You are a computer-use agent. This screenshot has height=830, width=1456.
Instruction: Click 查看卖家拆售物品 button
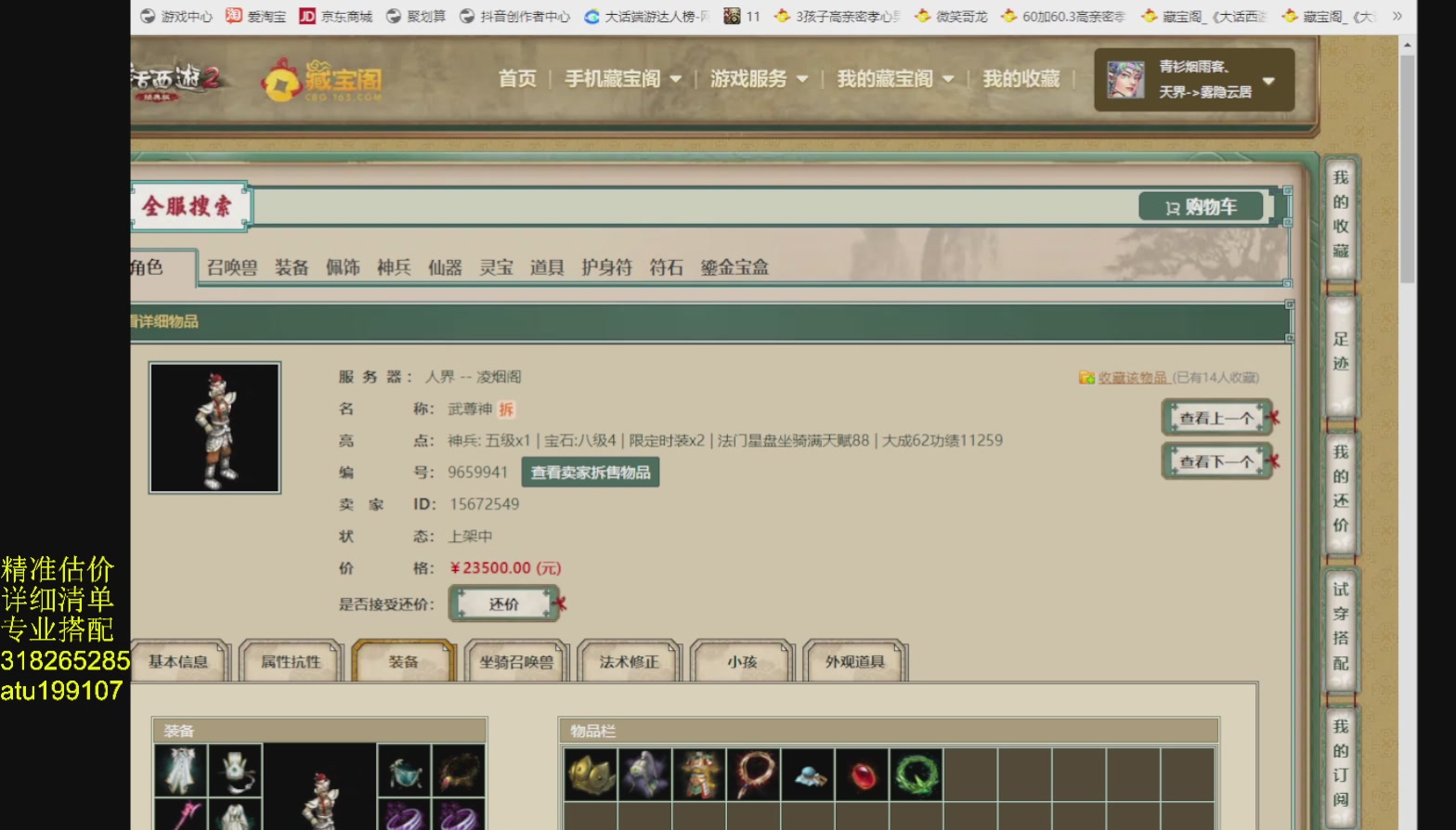(591, 473)
